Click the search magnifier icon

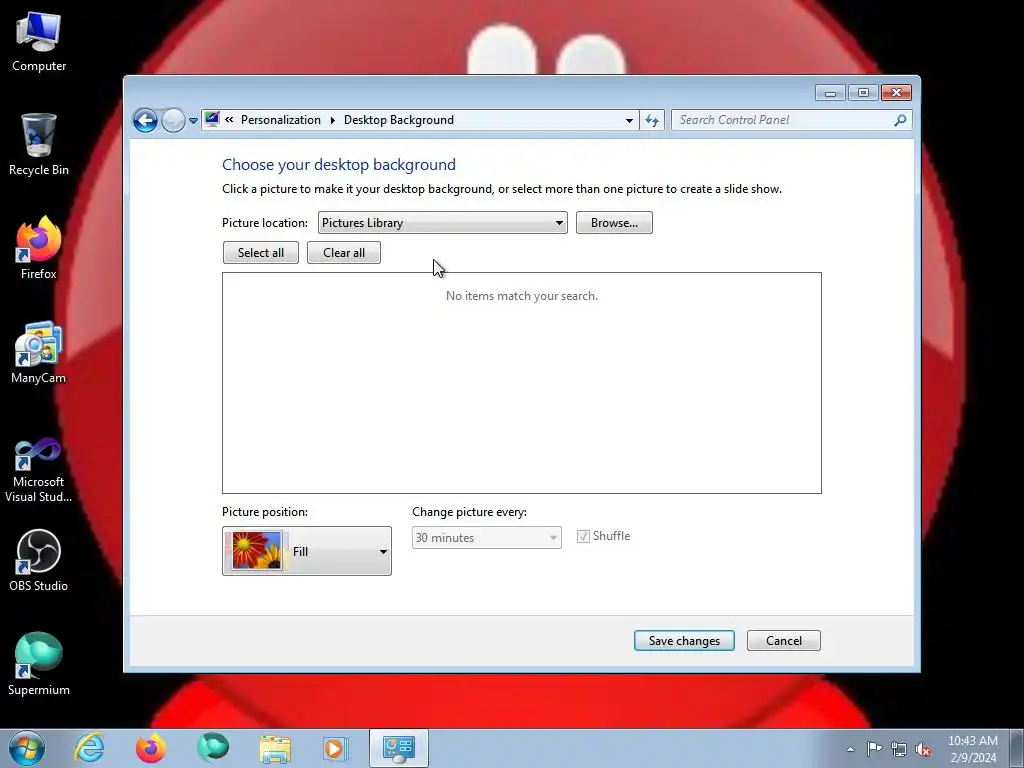point(901,120)
